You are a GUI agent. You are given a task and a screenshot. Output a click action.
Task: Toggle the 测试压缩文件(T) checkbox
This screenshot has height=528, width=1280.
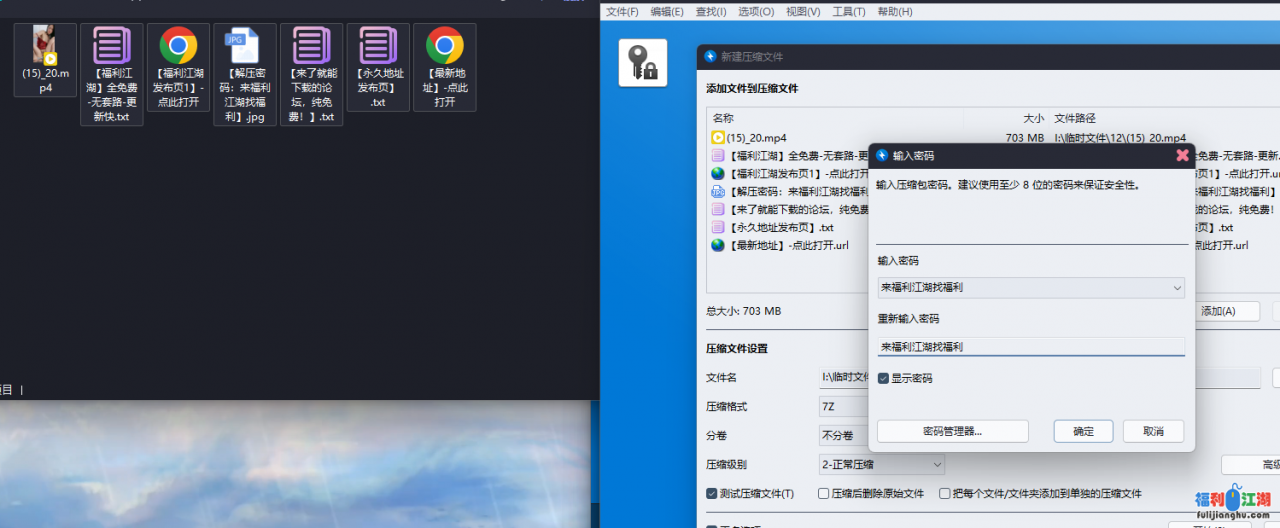tap(712, 494)
